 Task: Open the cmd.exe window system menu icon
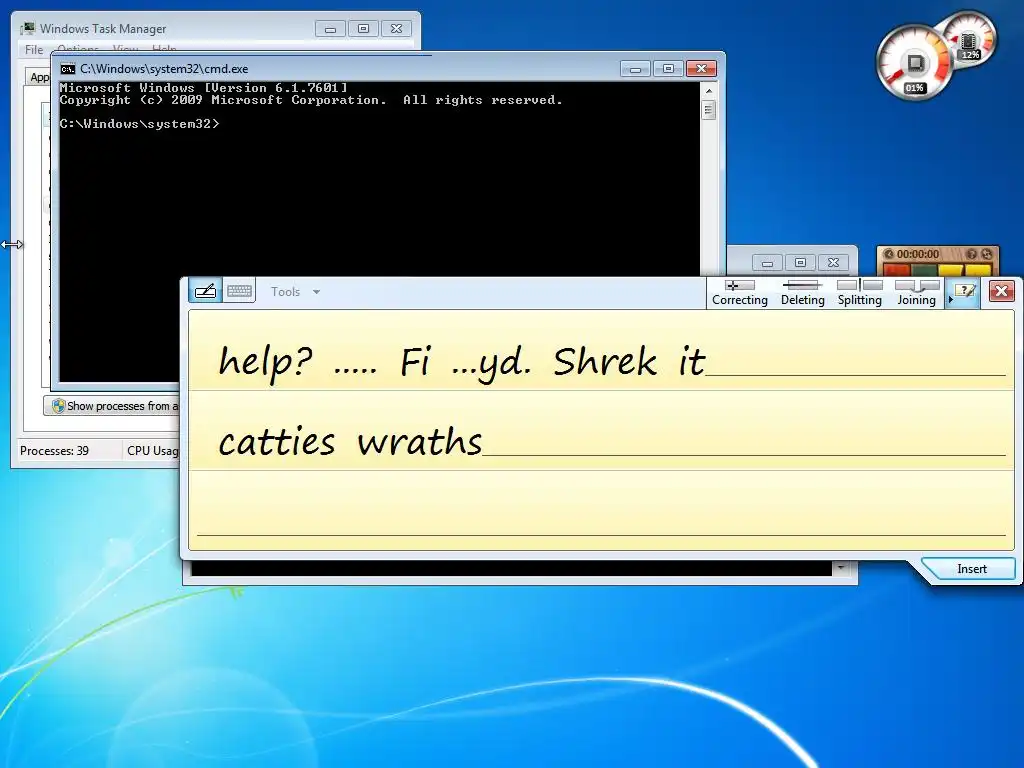point(67,69)
